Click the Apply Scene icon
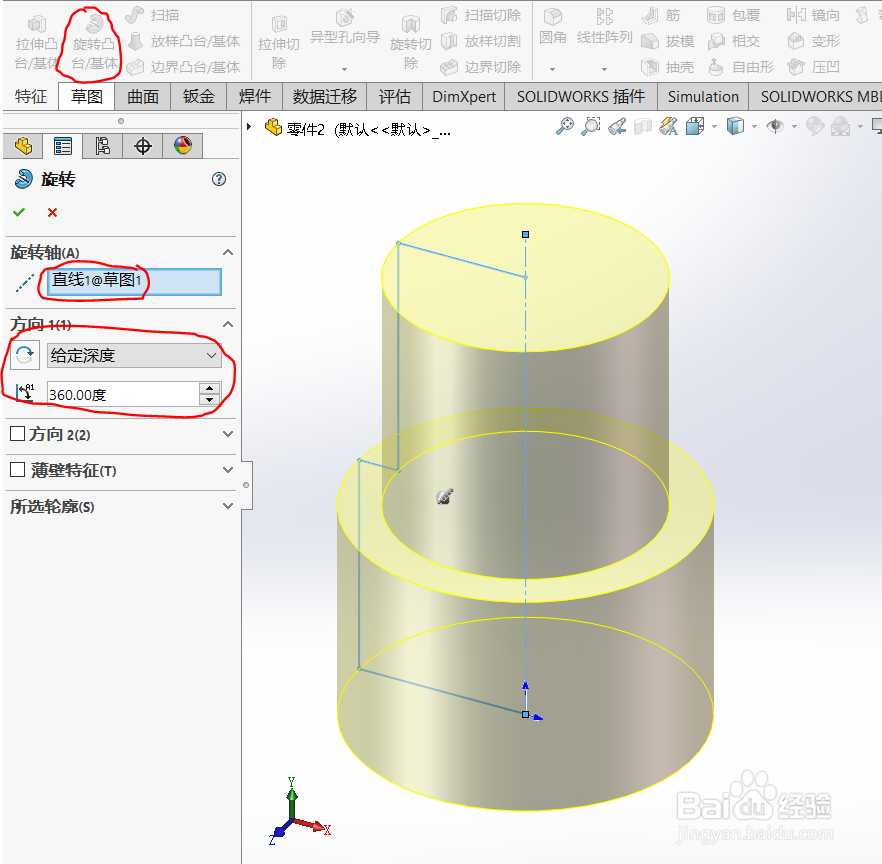This screenshot has width=882, height=864. click(840, 127)
